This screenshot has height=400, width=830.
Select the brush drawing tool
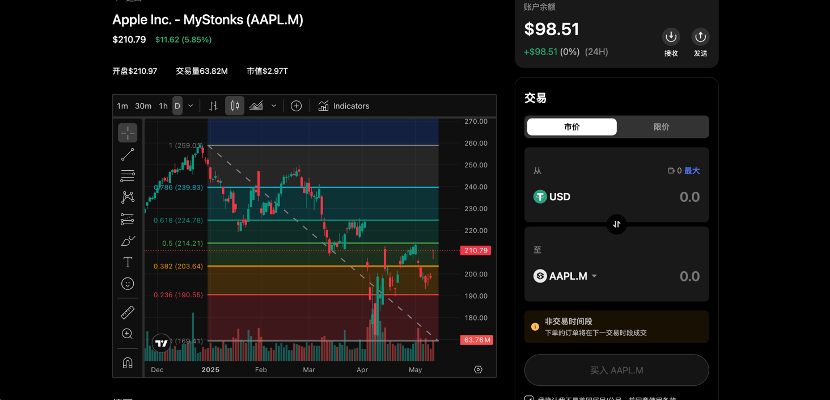[x=128, y=241]
